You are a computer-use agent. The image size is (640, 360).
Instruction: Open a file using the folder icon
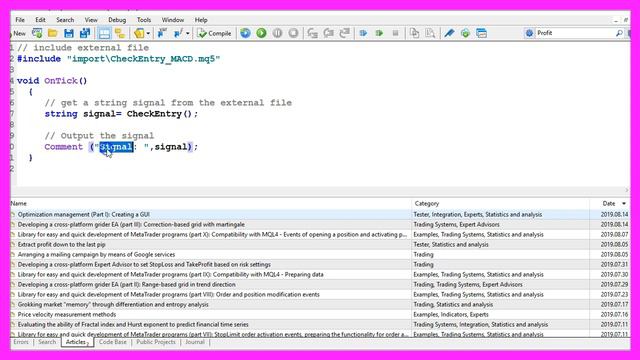click(53, 33)
